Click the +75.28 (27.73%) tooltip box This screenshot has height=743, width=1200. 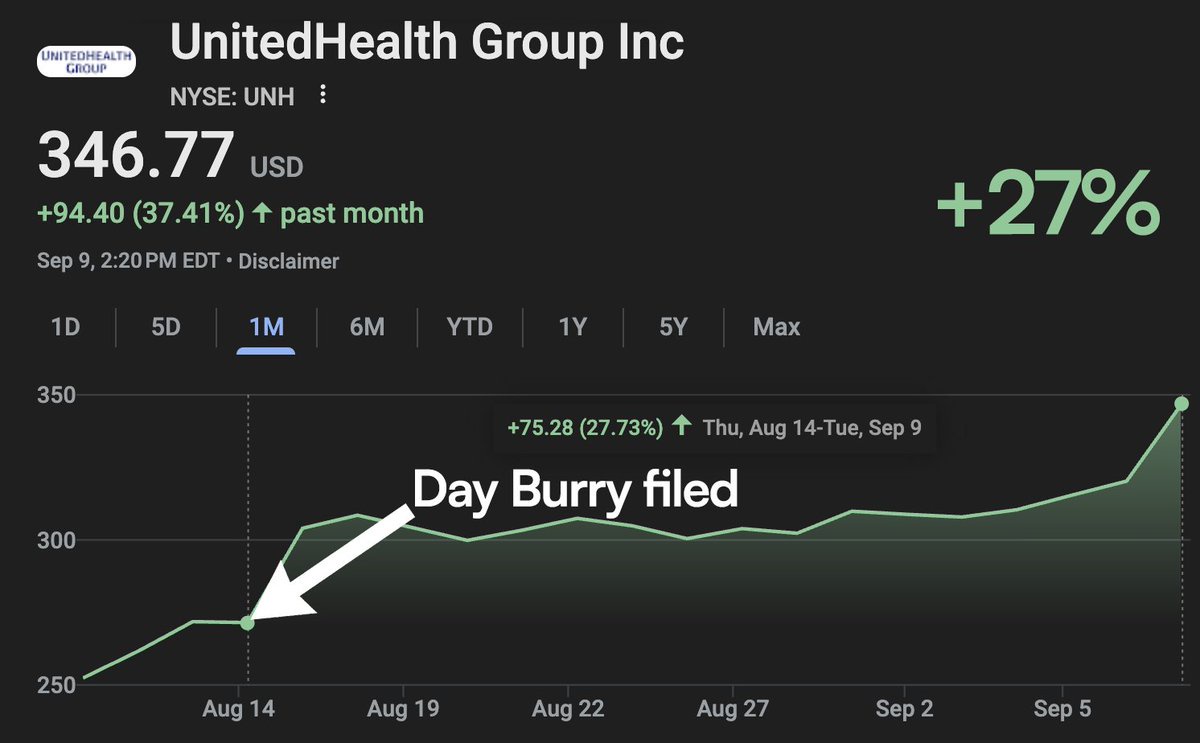(714, 428)
